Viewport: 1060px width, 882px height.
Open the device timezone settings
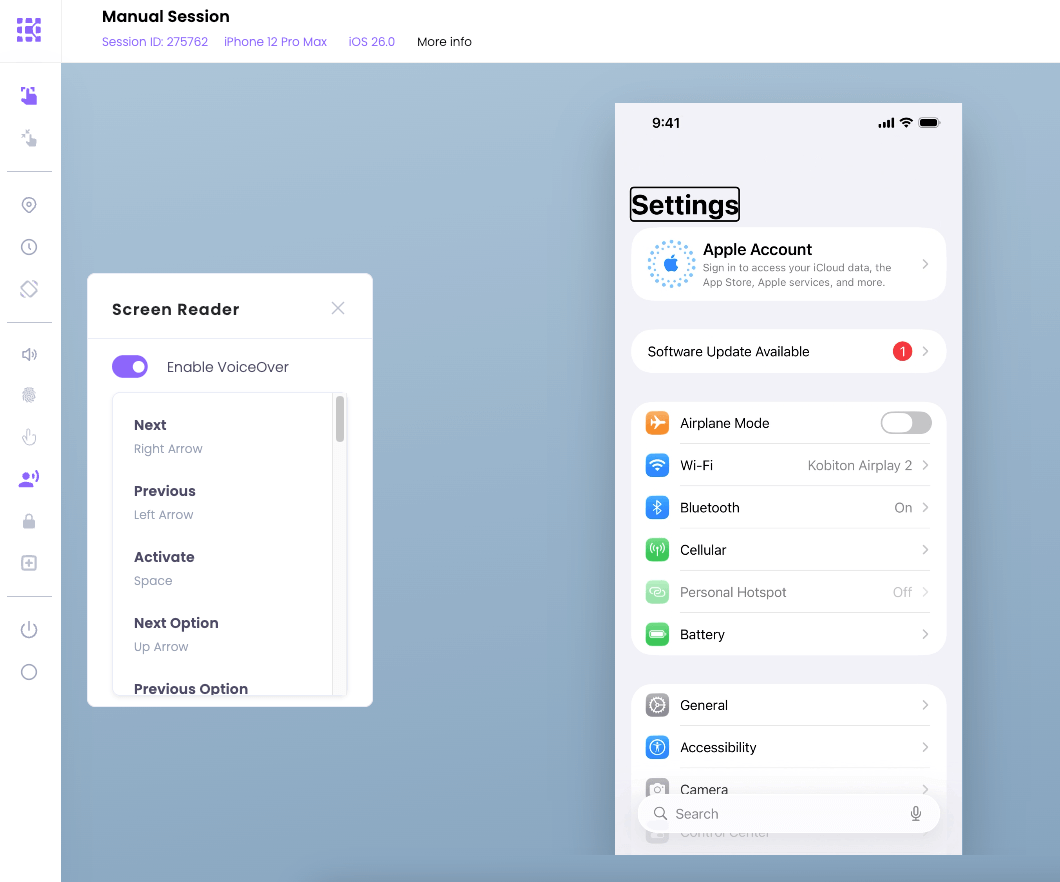coord(29,246)
